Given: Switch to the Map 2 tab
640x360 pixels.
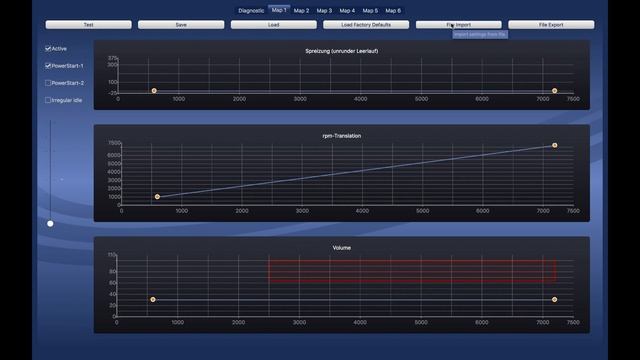Looking at the screenshot, I should 302,11.
